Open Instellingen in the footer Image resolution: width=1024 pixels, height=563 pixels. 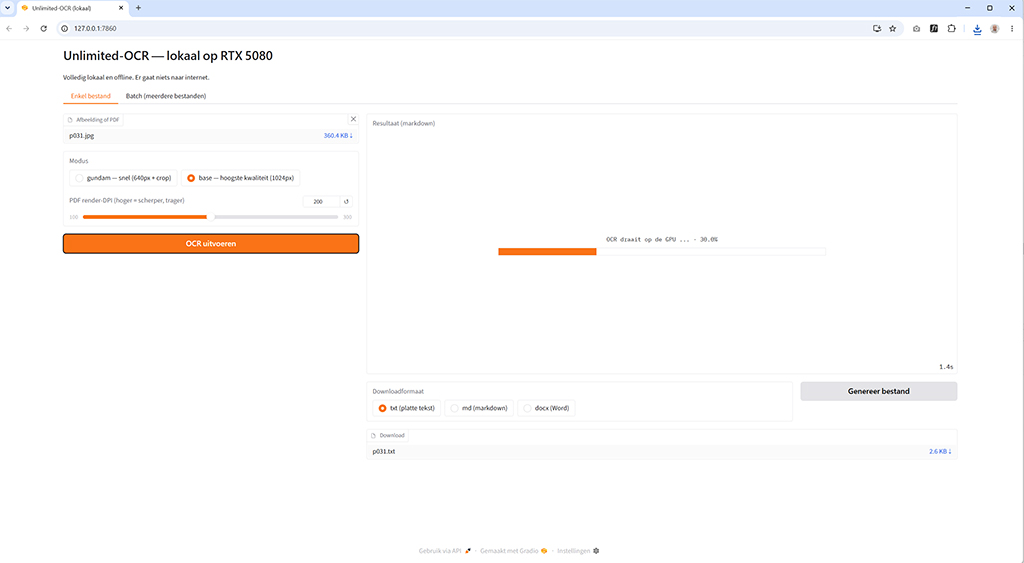pyautogui.click(x=578, y=551)
